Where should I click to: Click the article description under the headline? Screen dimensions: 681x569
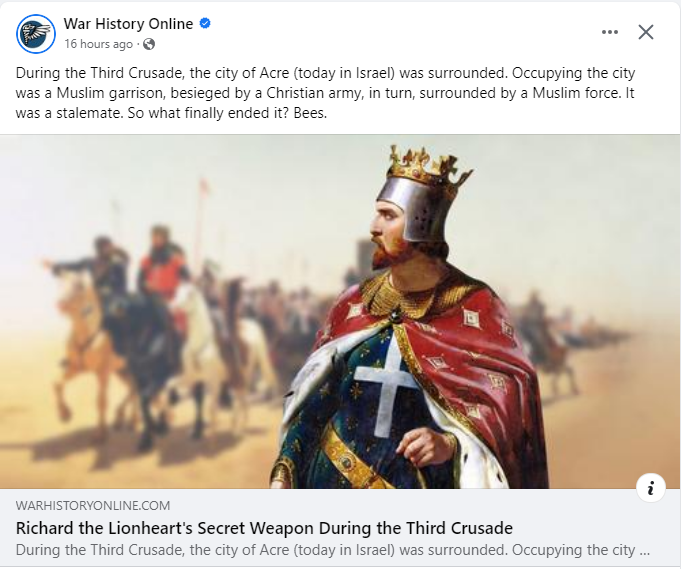[x=333, y=550]
